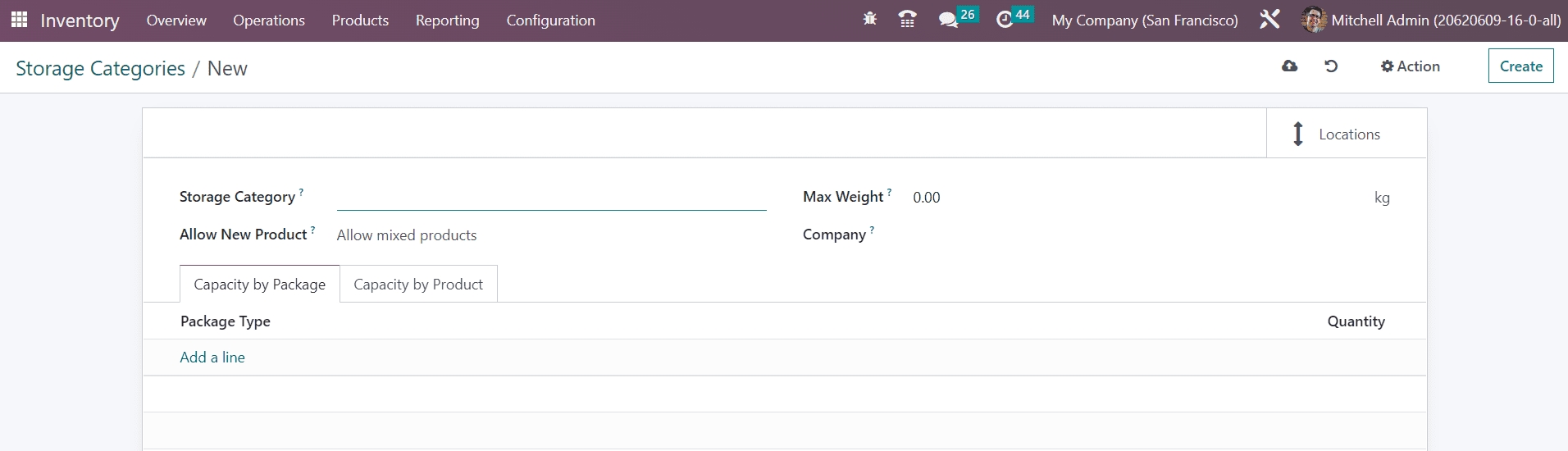Discard changes with the undo icon

point(1331,66)
